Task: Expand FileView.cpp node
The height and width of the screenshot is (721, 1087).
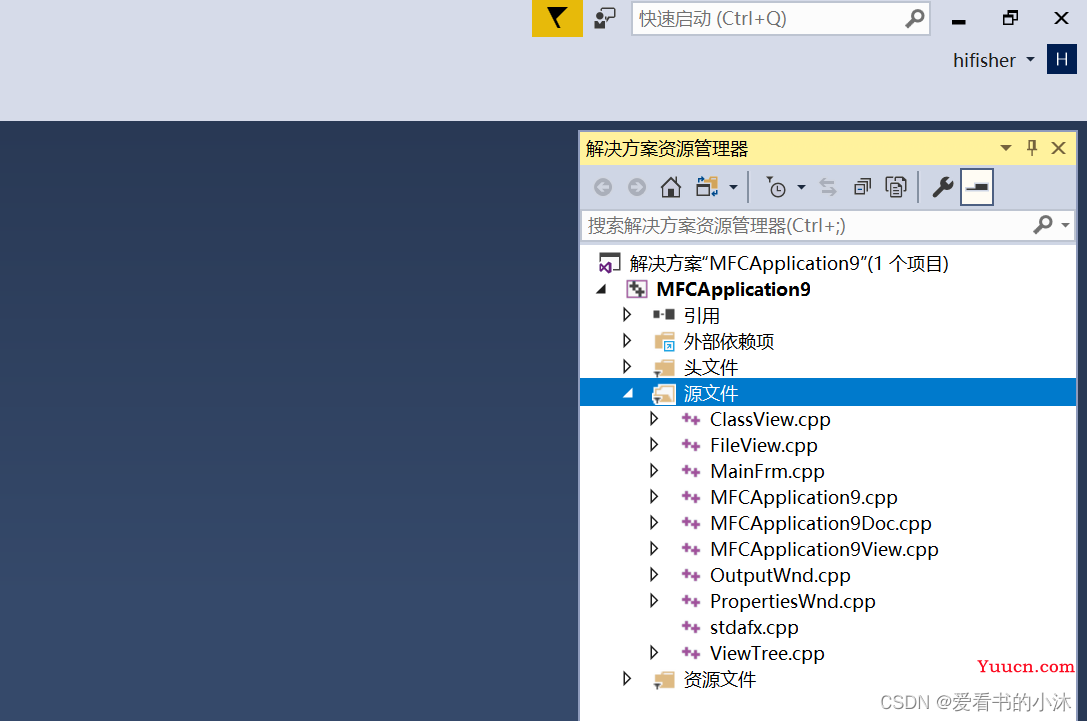Action: [654, 445]
